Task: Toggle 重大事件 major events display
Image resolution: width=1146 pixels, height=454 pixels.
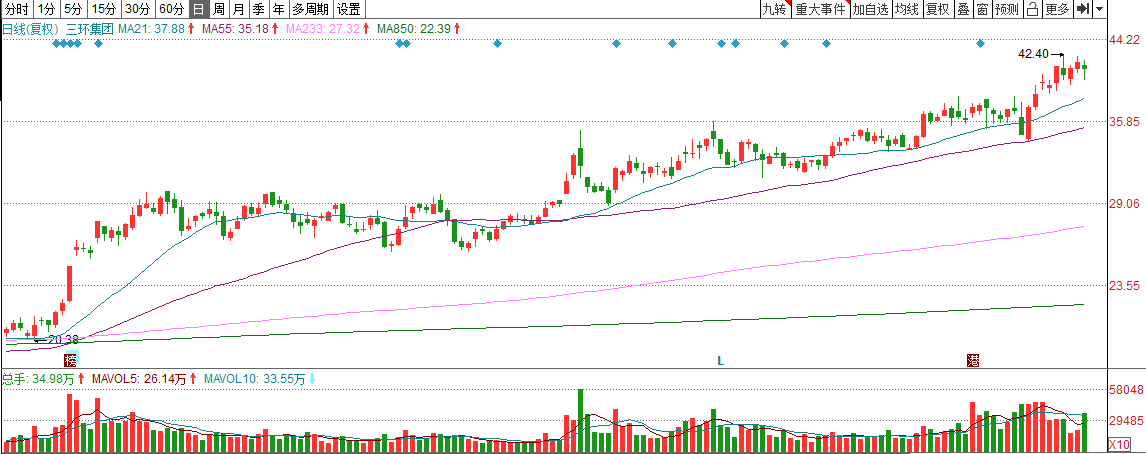Action: coord(821,10)
